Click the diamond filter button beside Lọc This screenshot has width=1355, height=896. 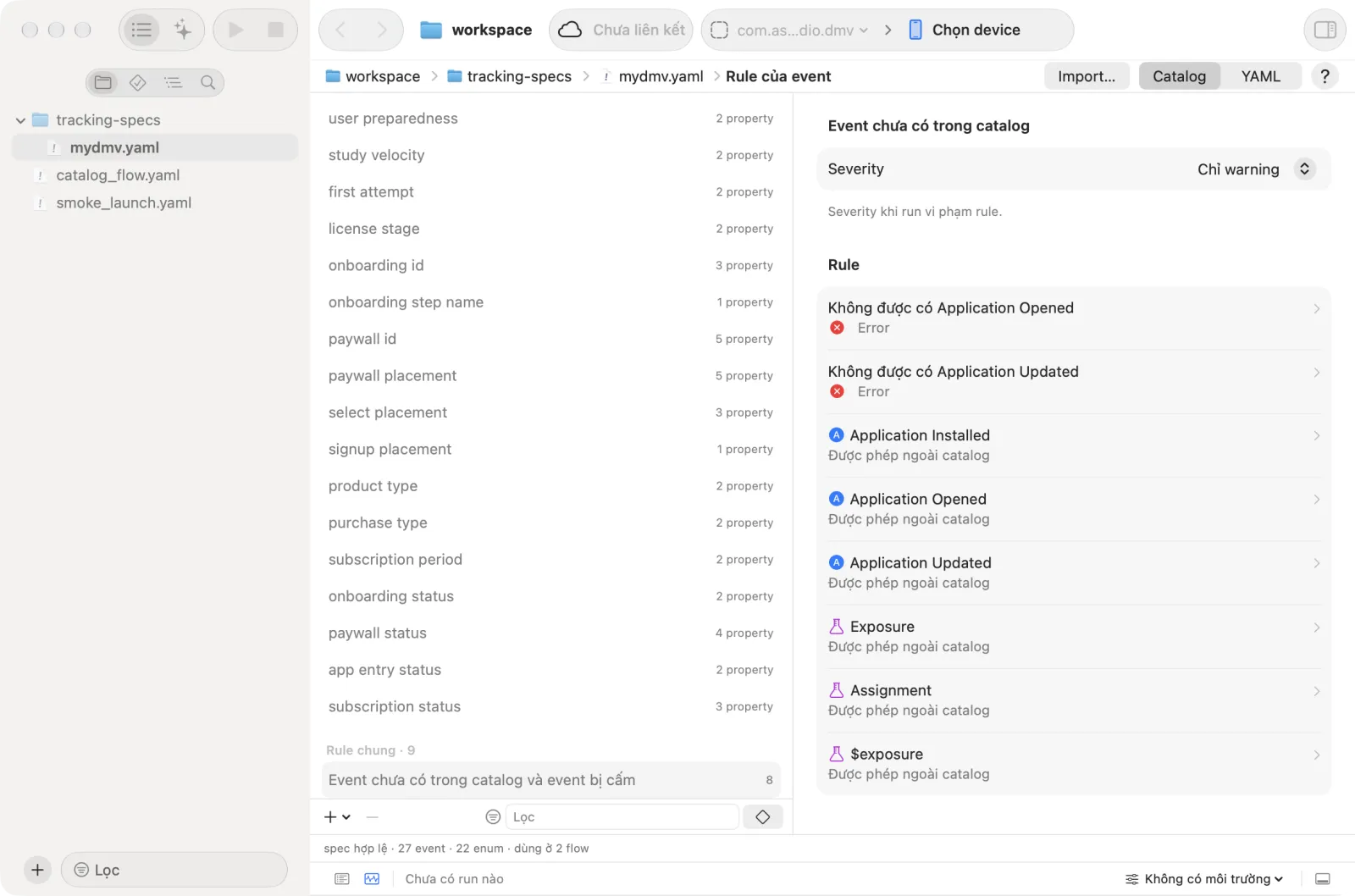coord(762,817)
